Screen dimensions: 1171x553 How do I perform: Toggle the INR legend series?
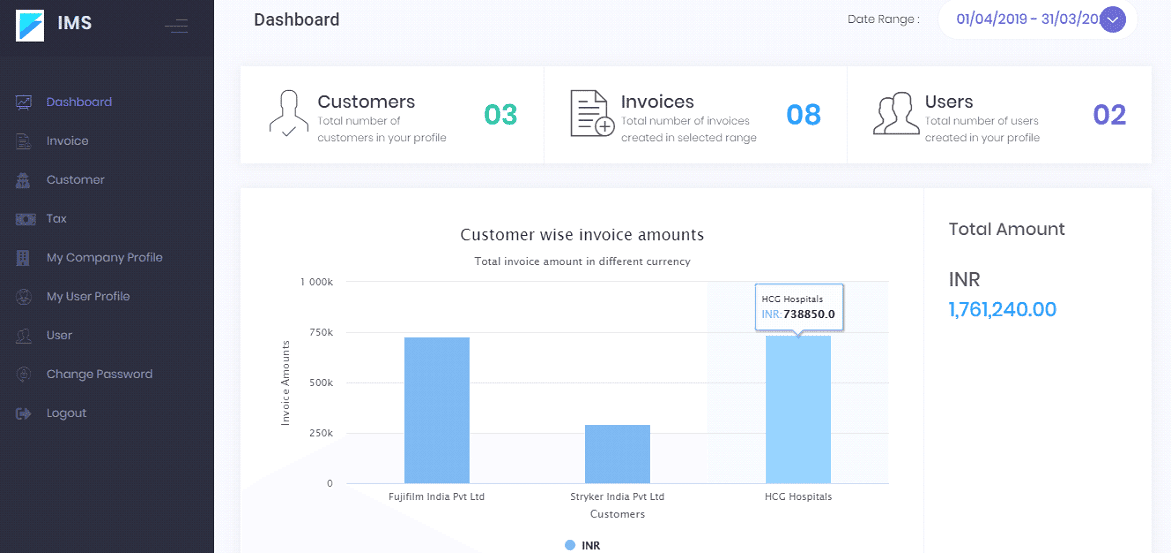583,546
